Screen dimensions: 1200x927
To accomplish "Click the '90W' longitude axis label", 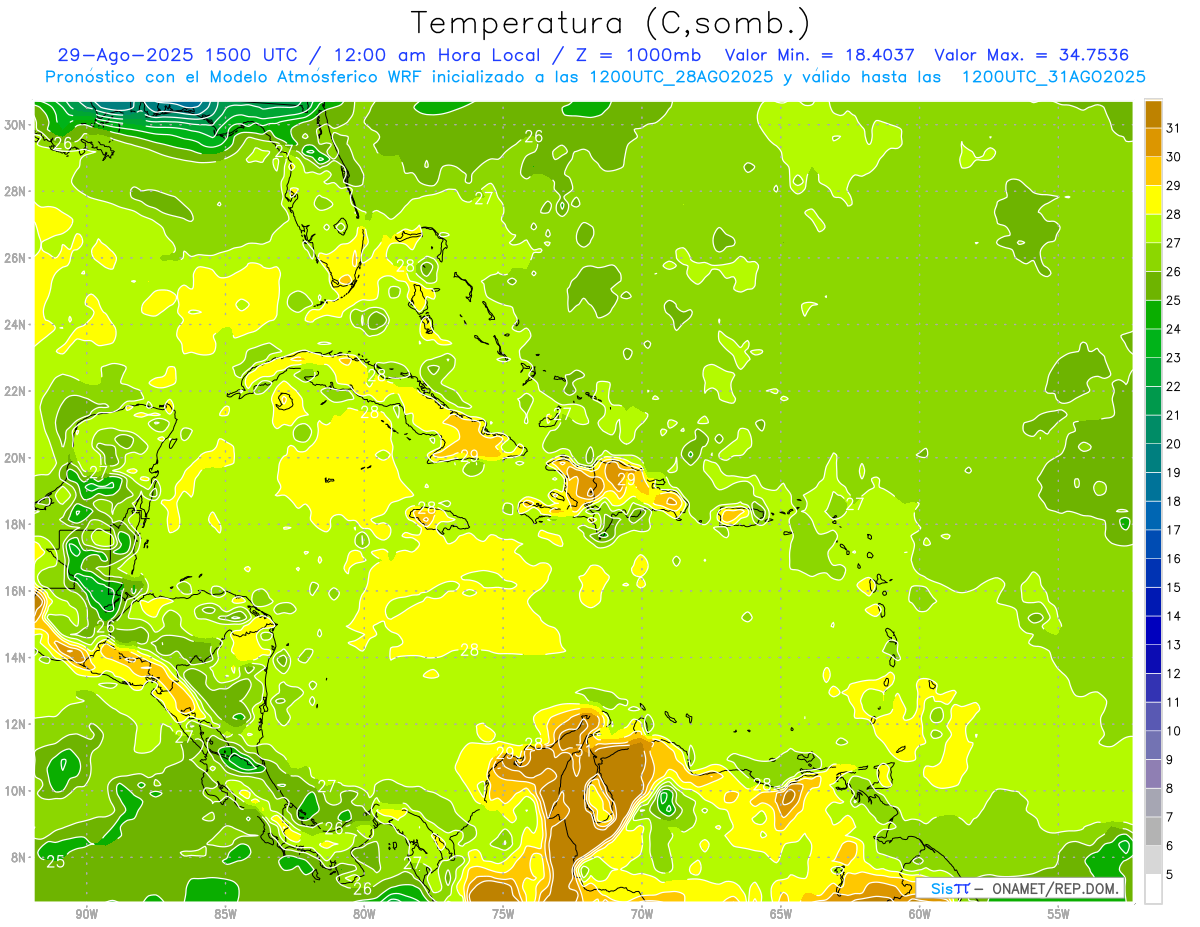I will coord(86,914).
